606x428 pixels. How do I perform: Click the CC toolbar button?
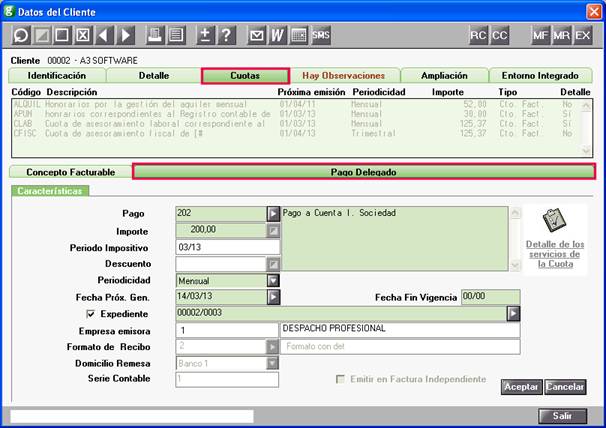(x=500, y=36)
